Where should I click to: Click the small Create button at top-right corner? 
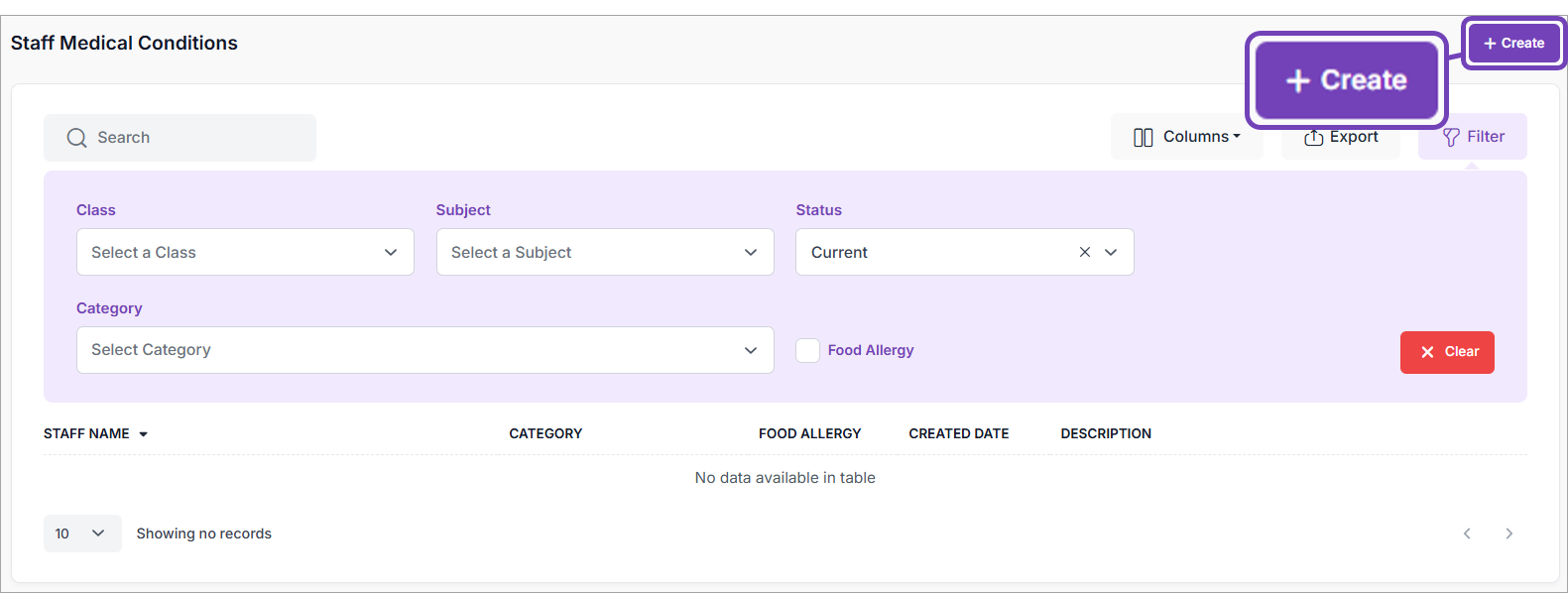1513,43
